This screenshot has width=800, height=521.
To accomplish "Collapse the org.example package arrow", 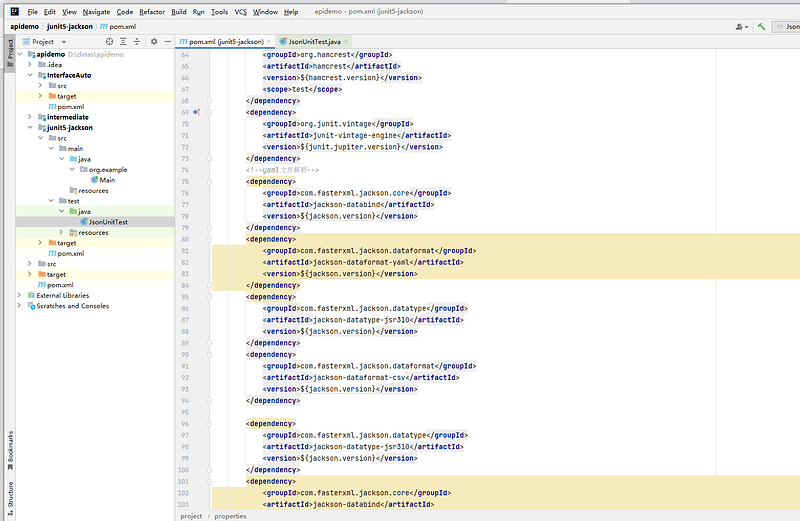I will [72, 169].
